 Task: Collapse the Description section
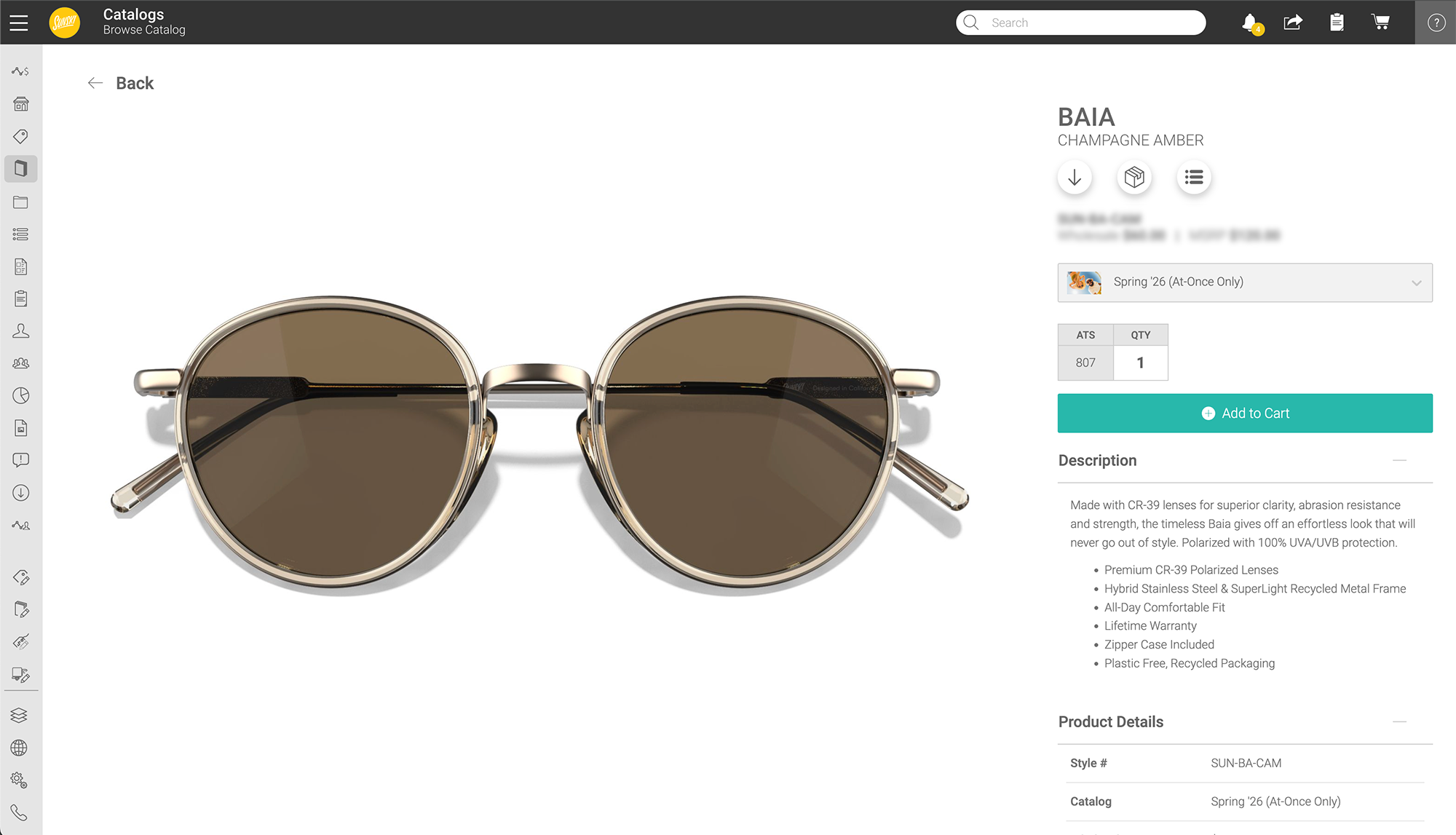pyautogui.click(x=1400, y=460)
